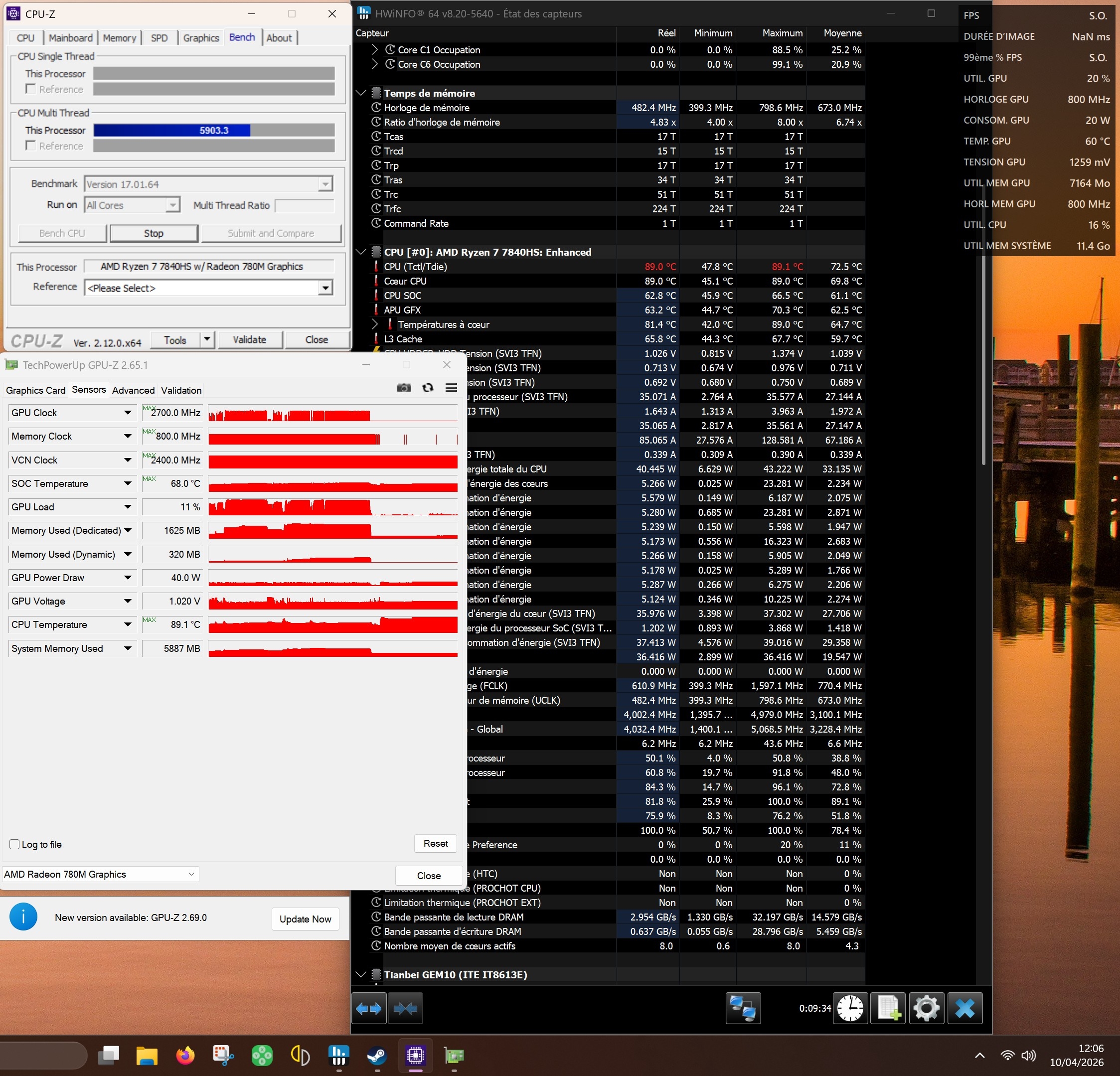Viewport: 1120px width, 1076px height.
Task: Open Snipping Tool from taskbar
Action: coord(223,1055)
